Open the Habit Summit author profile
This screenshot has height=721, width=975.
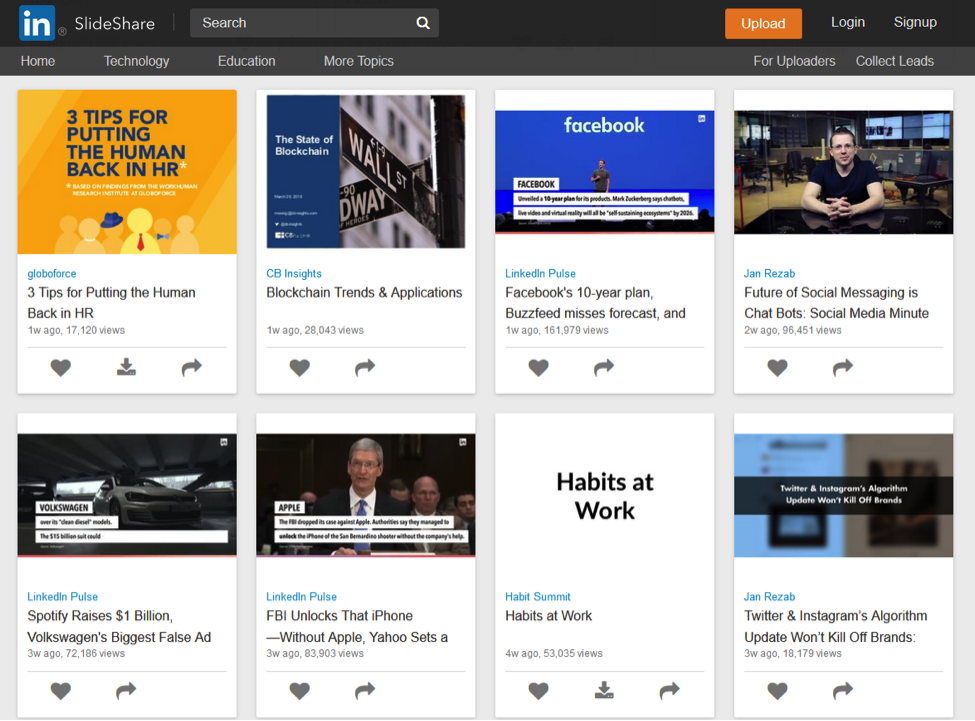point(537,597)
